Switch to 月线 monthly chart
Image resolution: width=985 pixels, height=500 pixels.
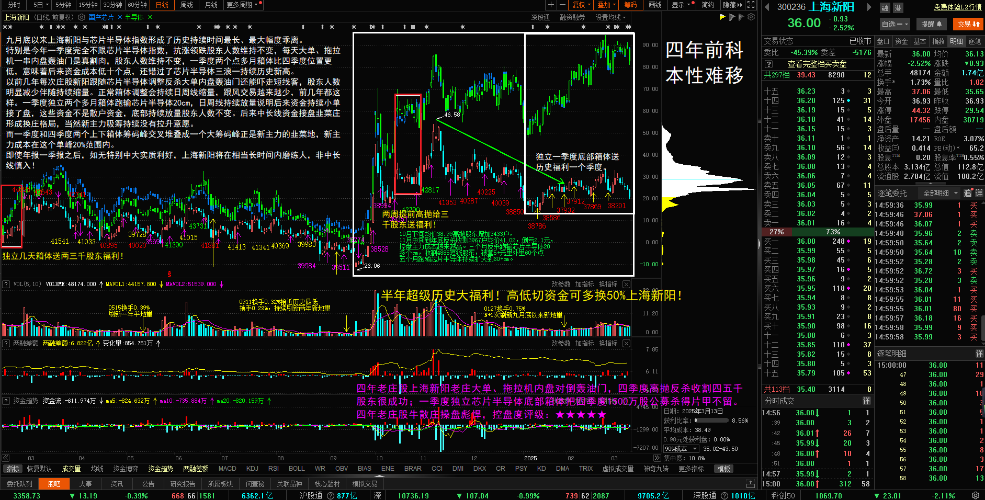click(x=211, y=5)
